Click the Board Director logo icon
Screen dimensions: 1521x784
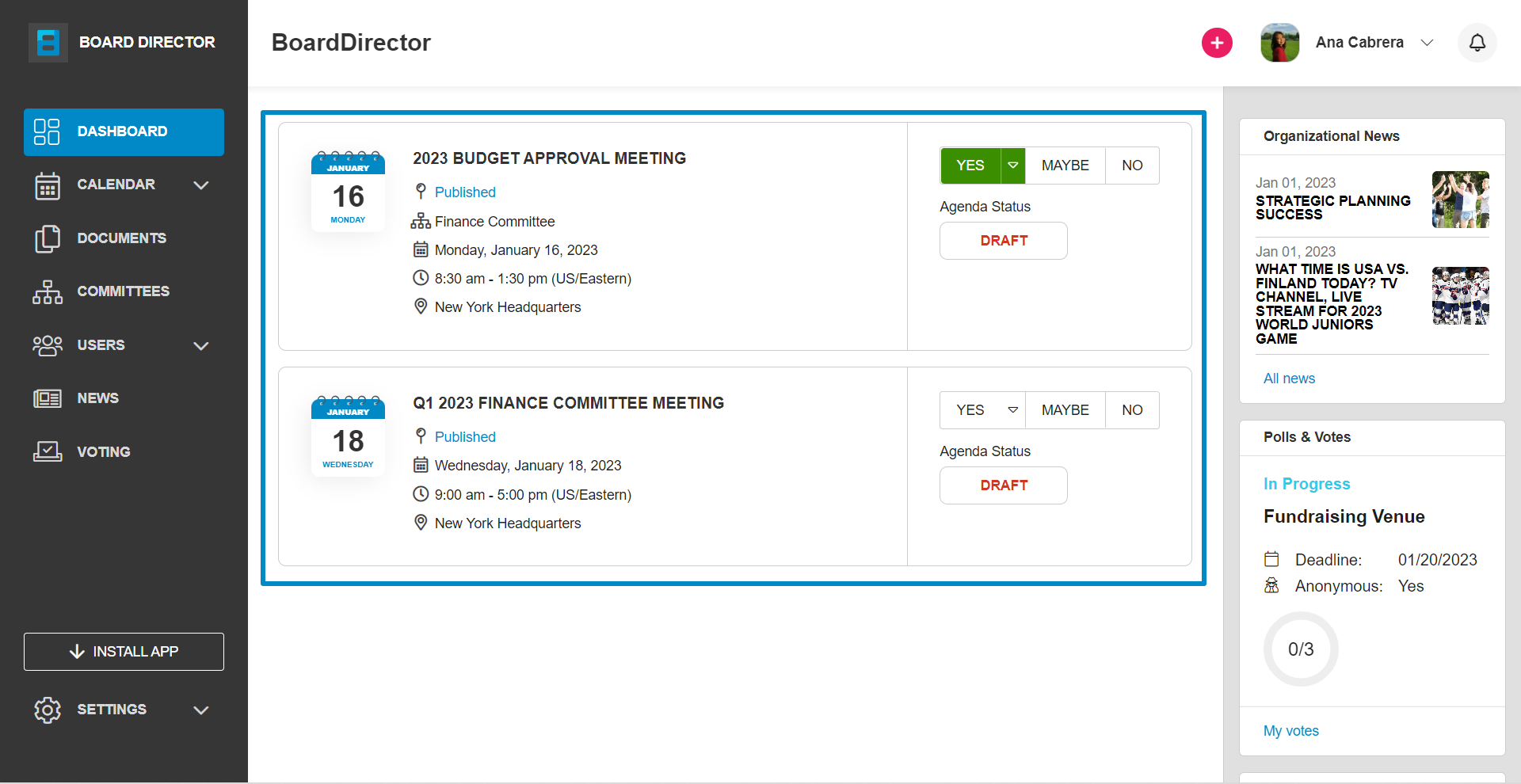pos(48,42)
